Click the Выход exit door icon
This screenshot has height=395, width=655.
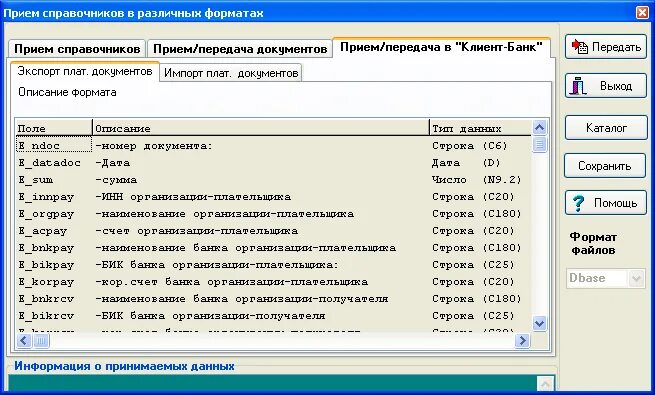click(579, 86)
